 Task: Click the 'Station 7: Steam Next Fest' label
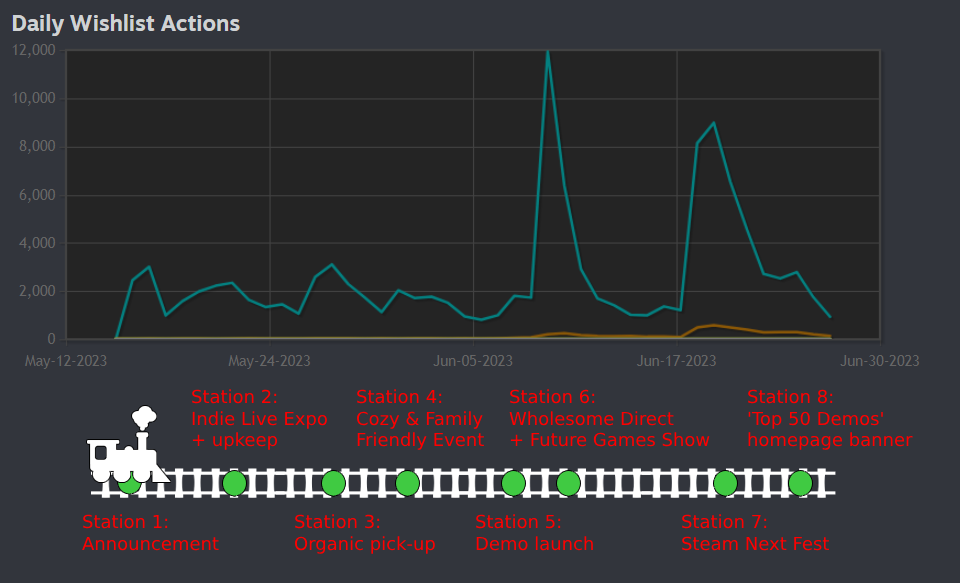(754, 532)
